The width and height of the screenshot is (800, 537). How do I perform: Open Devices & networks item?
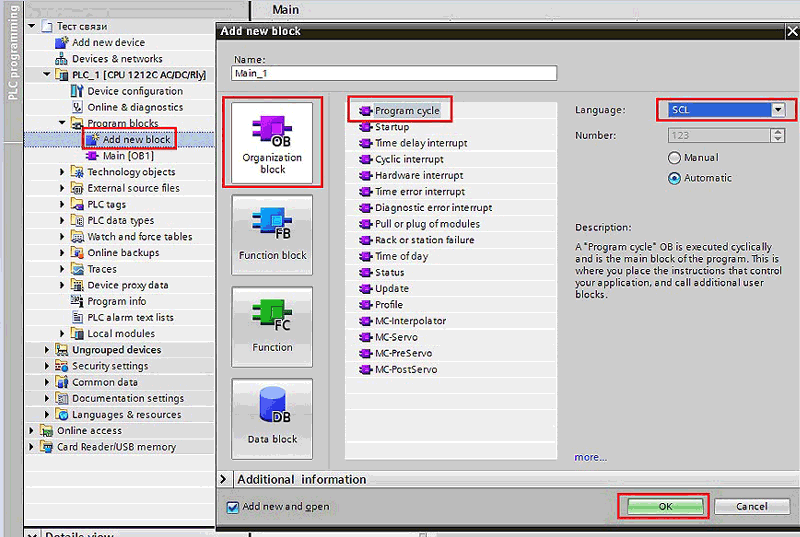point(116,59)
